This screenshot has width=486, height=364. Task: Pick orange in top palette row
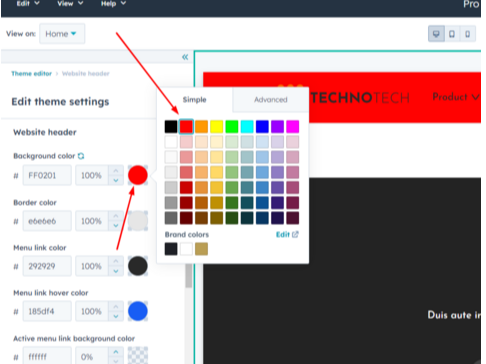pyautogui.click(x=201, y=127)
